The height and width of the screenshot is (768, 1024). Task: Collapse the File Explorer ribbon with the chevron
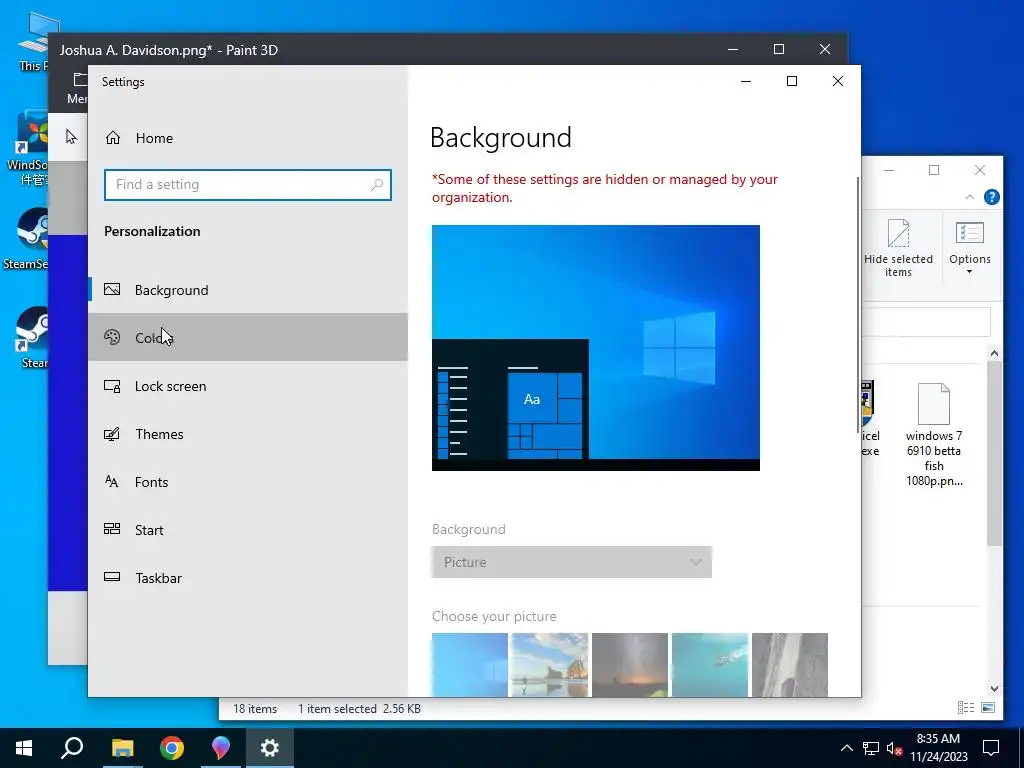[x=970, y=197]
